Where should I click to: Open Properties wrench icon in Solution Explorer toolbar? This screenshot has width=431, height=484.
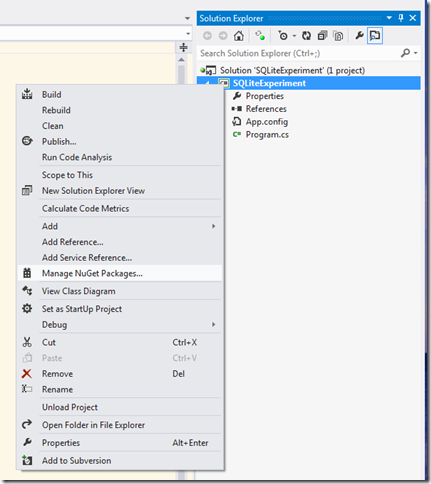click(x=359, y=35)
